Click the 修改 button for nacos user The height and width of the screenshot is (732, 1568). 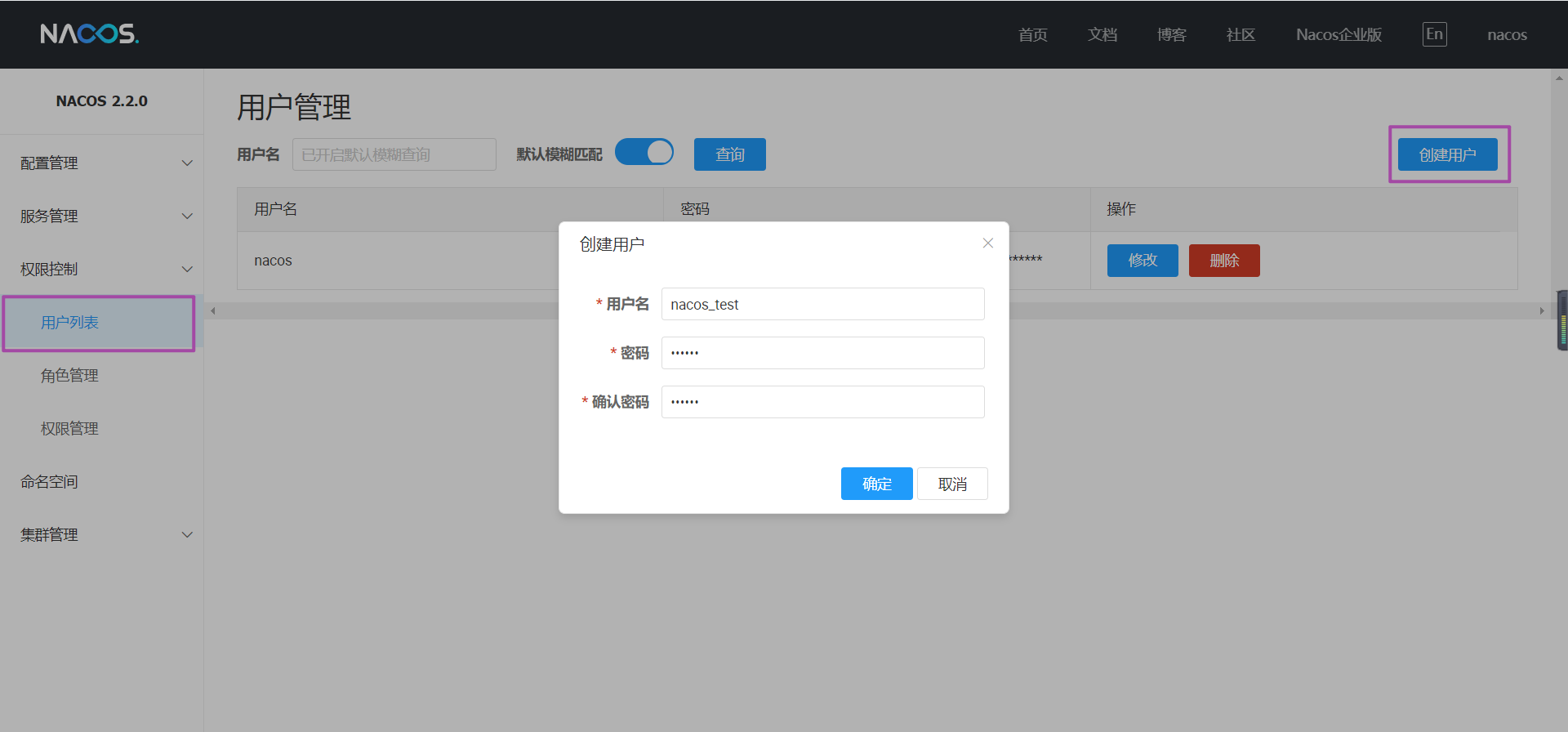coord(1142,261)
